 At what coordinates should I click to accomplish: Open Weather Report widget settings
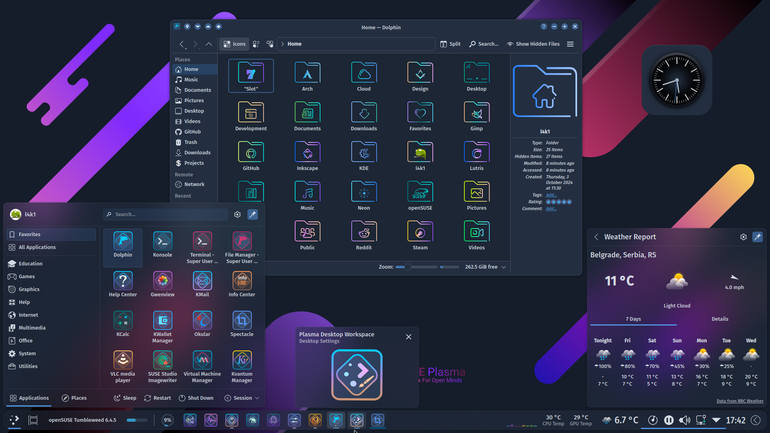(x=743, y=237)
